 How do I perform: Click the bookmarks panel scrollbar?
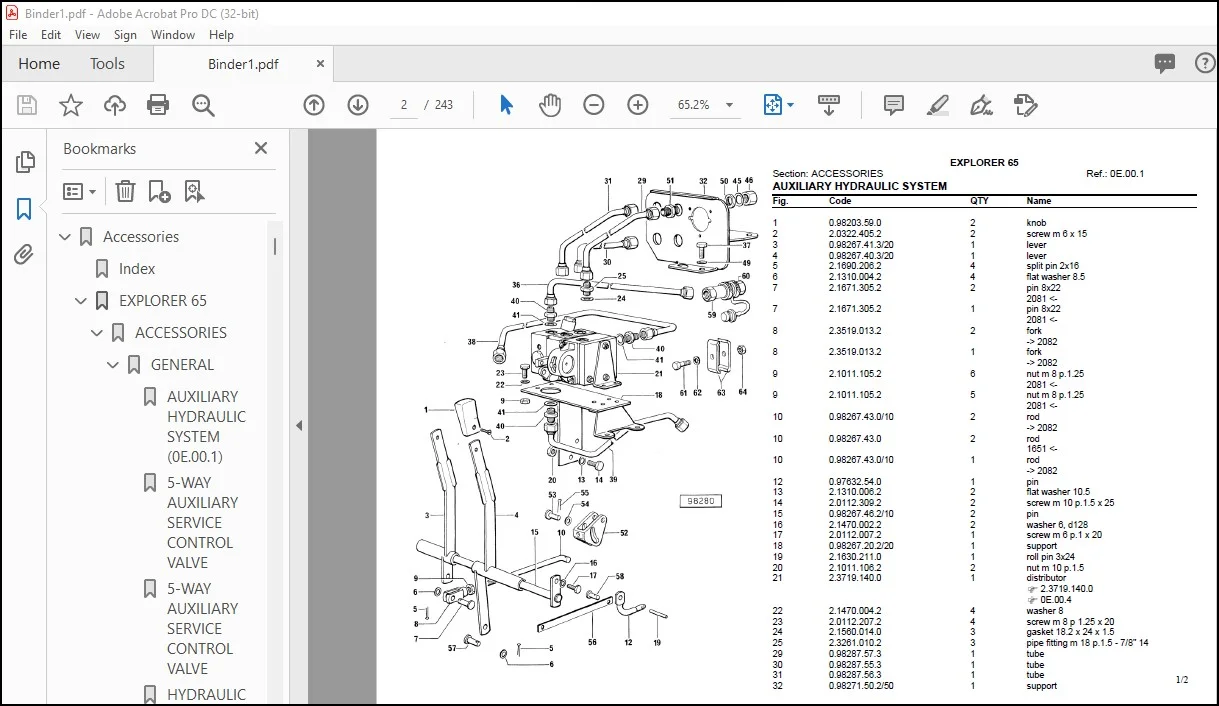(275, 245)
